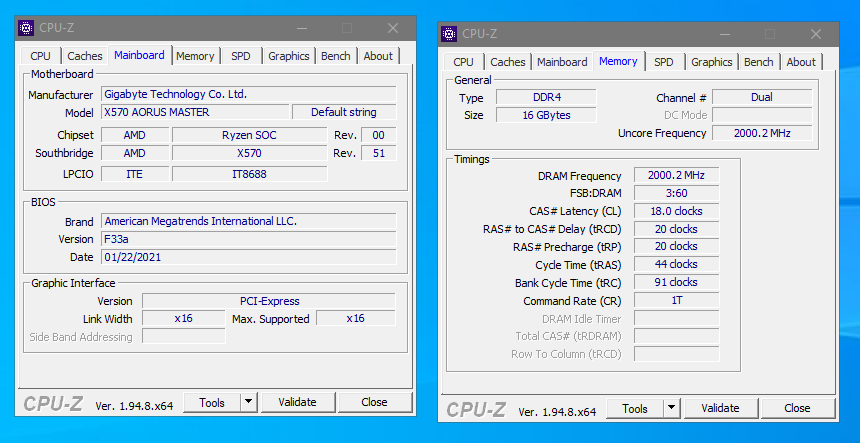Image resolution: width=860 pixels, height=443 pixels.
Task: Click Link Width value x16
Action: point(184,319)
